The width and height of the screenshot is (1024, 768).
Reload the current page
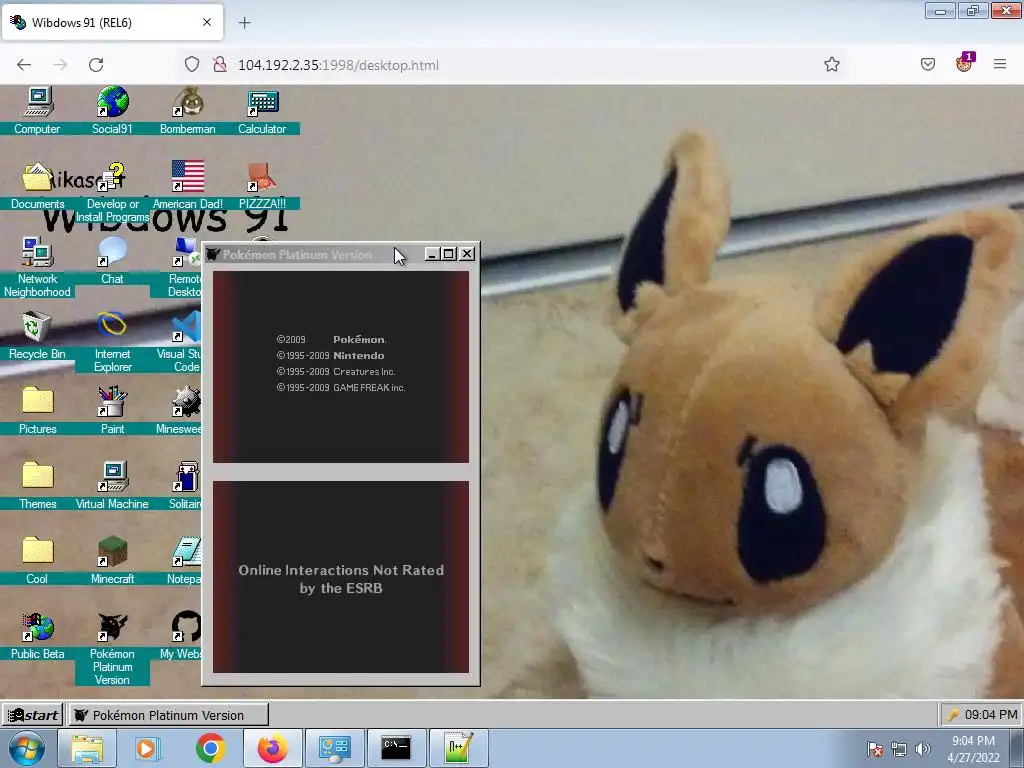pyautogui.click(x=96, y=65)
